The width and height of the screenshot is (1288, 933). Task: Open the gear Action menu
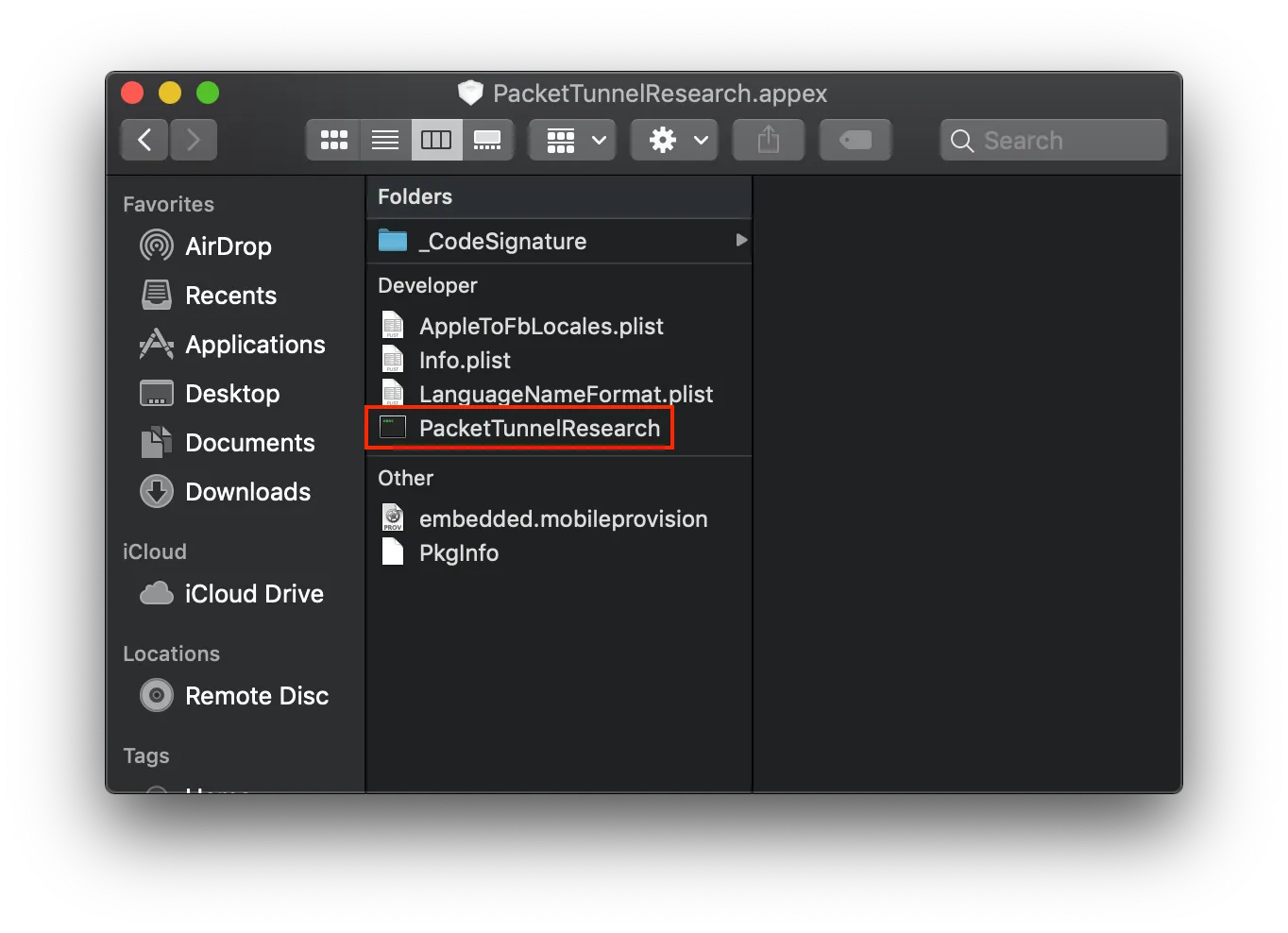click(674, 140)
